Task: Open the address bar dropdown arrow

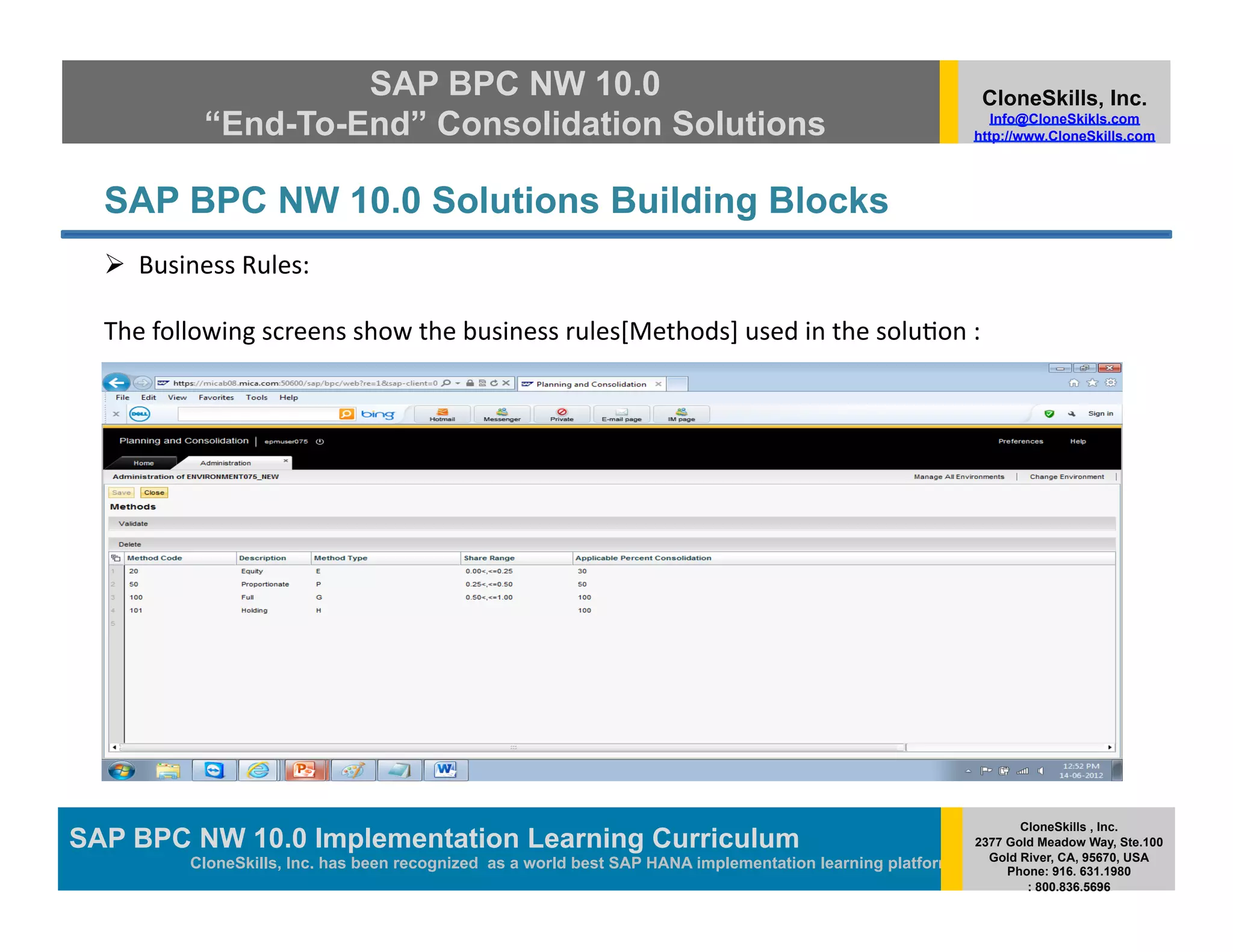Action: [x=458, y=383]
